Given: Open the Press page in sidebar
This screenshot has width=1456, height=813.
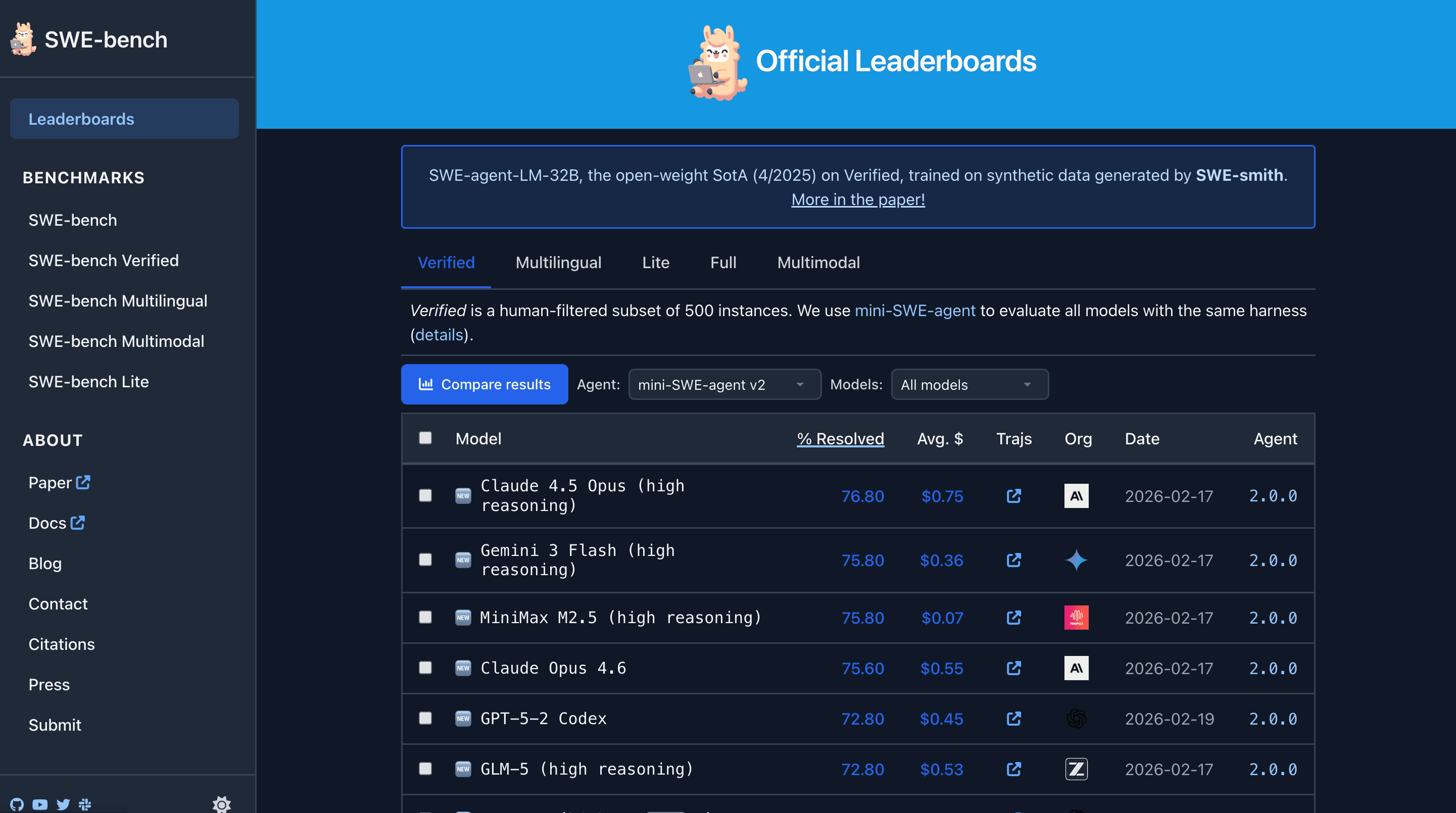Looking at the screenshot, I should [48, 685].
